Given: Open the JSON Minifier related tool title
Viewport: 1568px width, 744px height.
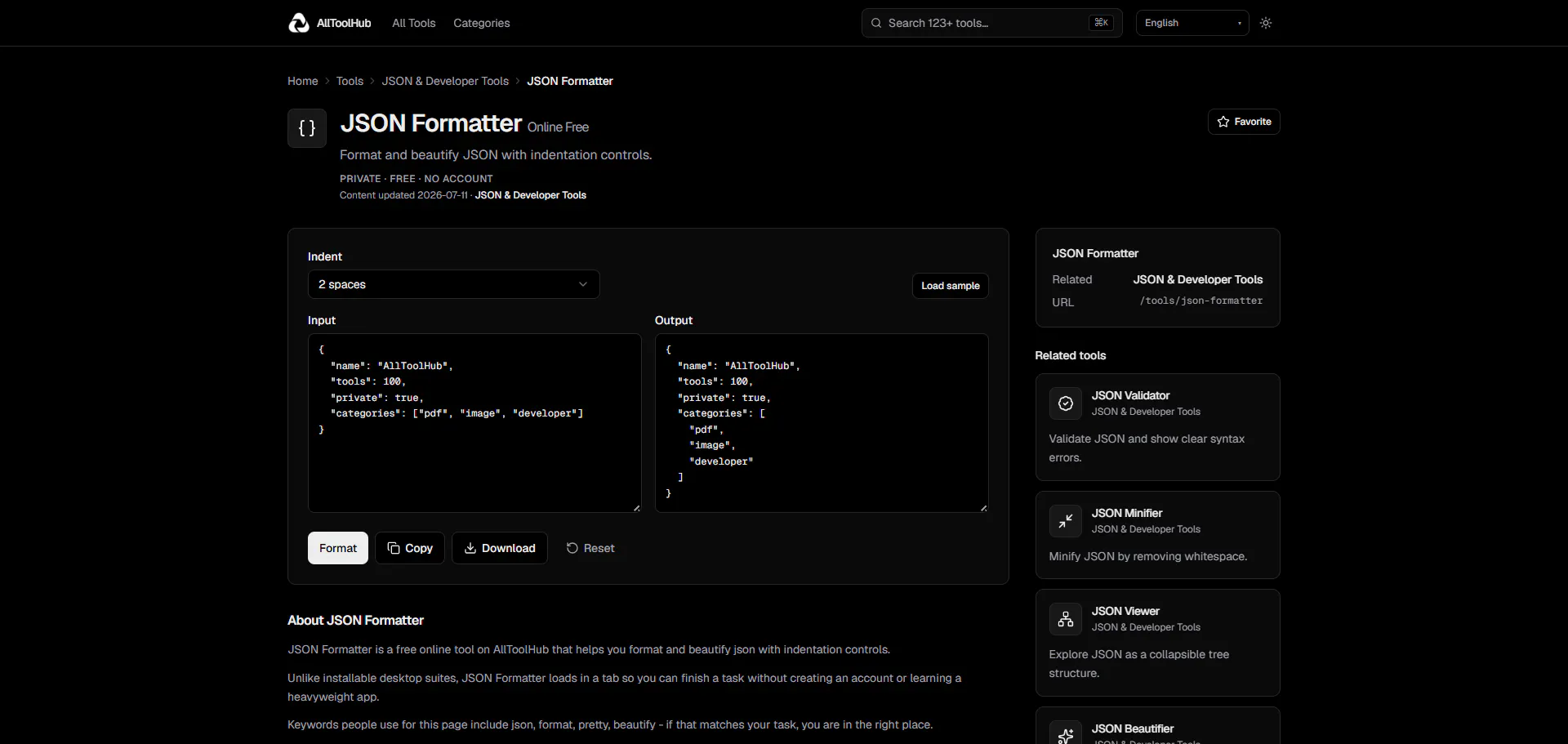Looking at the screenshot, I should point(1127,513).
